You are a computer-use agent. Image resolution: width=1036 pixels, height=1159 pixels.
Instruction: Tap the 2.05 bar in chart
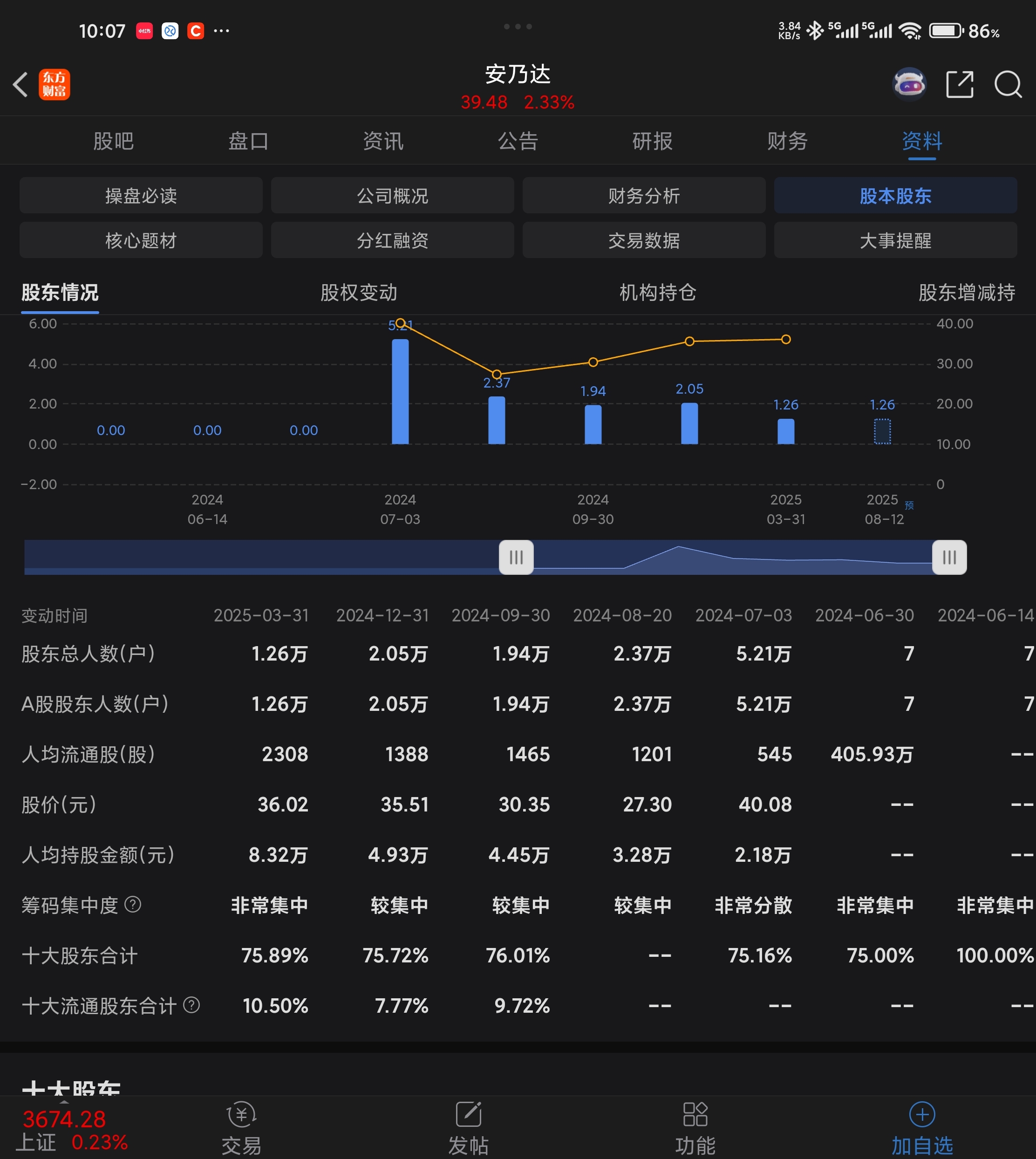tap(689, 423)
